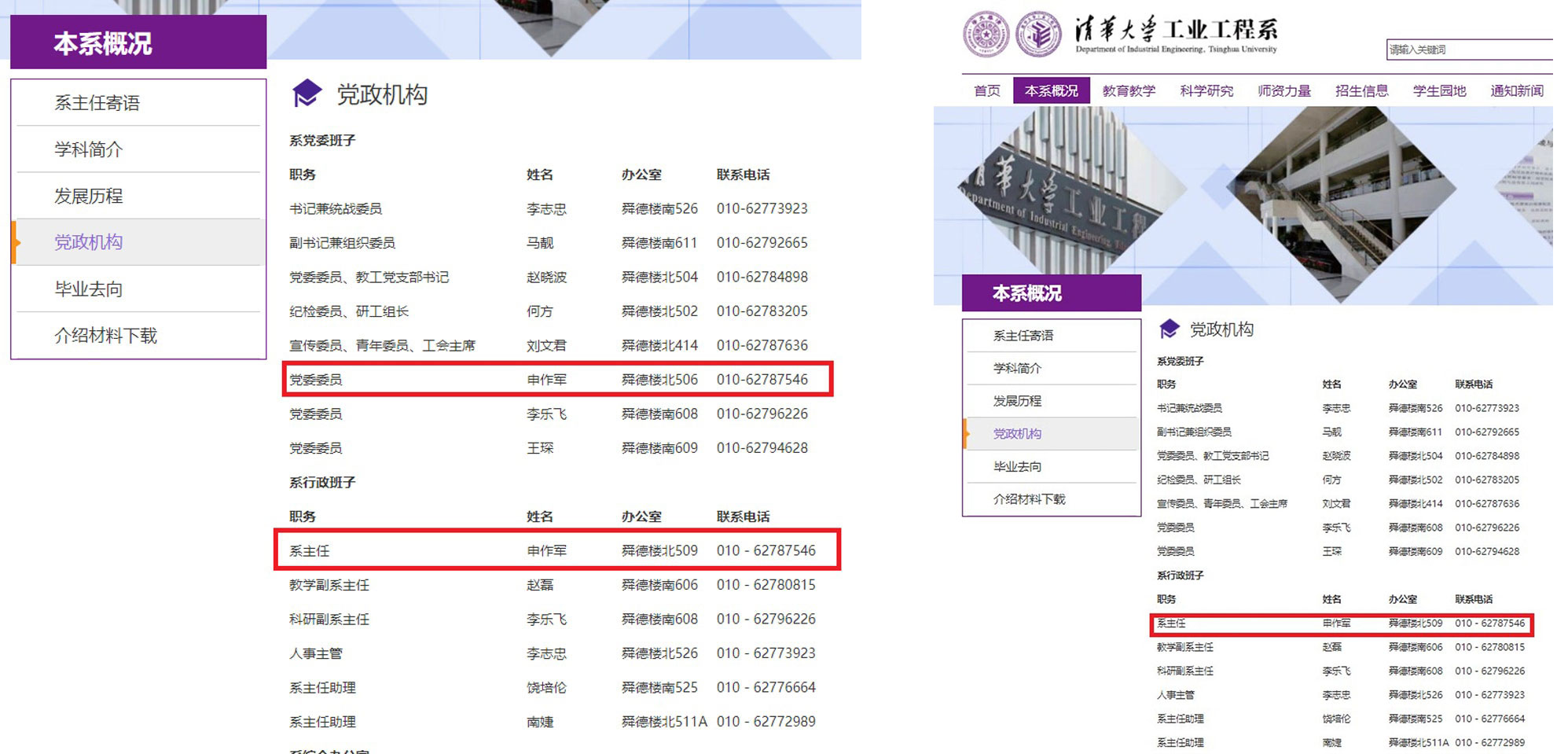
Task: Click the Industrial Engineering department emblem logo
Action: (x=1038, y=34)
